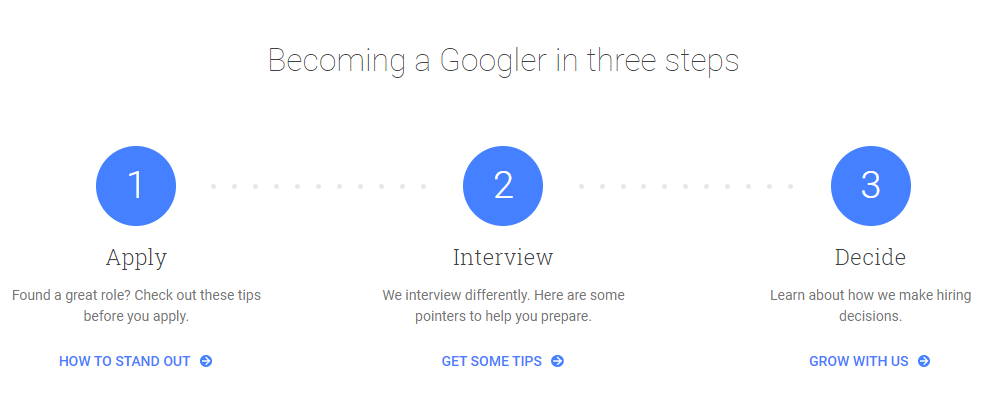Select the Interview step title
The image size is (983, 420).
click(503, 257)
